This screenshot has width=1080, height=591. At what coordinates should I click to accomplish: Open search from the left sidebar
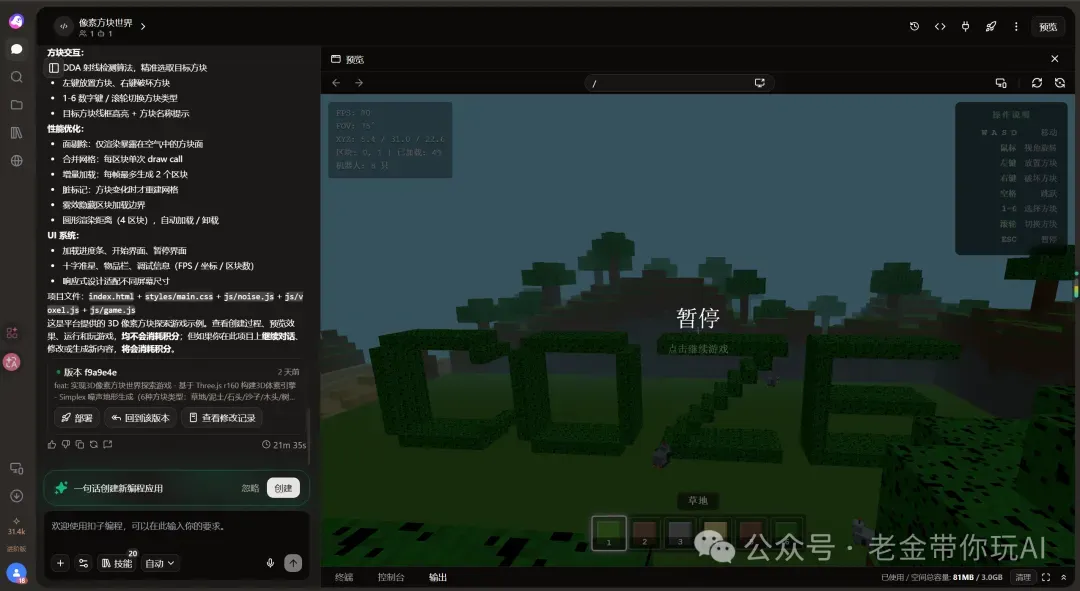pos(17,77)
